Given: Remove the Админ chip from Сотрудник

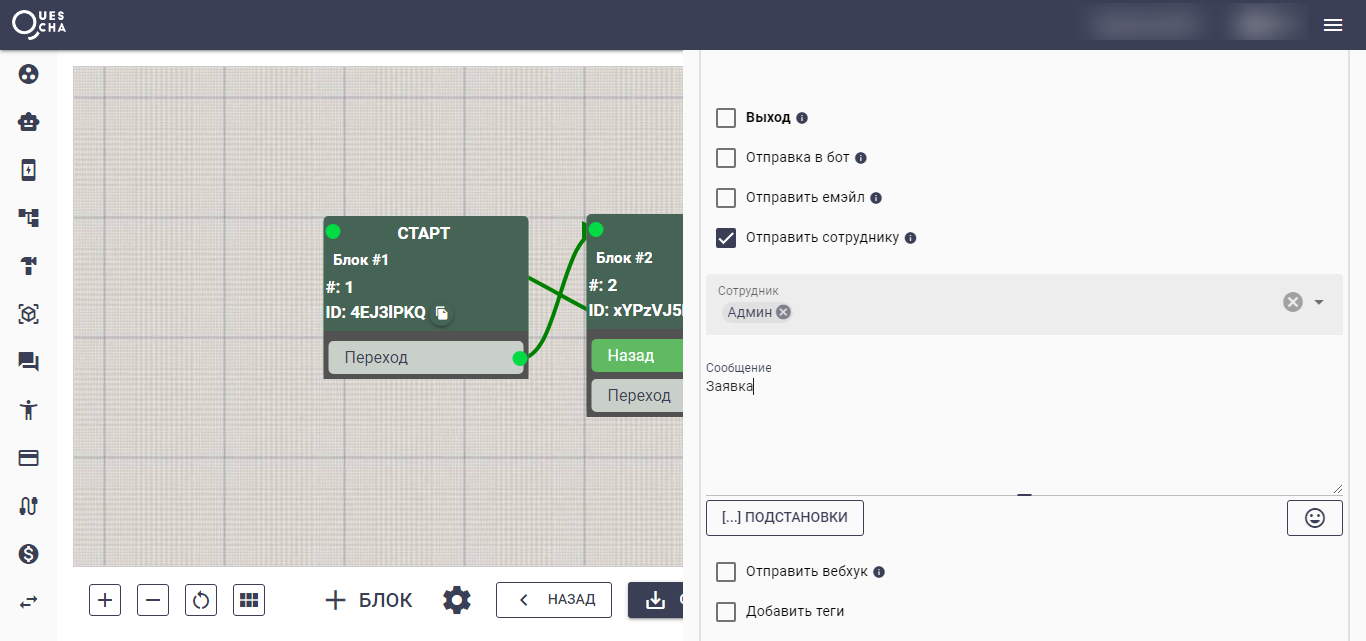Looking at the screenshot, I should coord(784,312).
